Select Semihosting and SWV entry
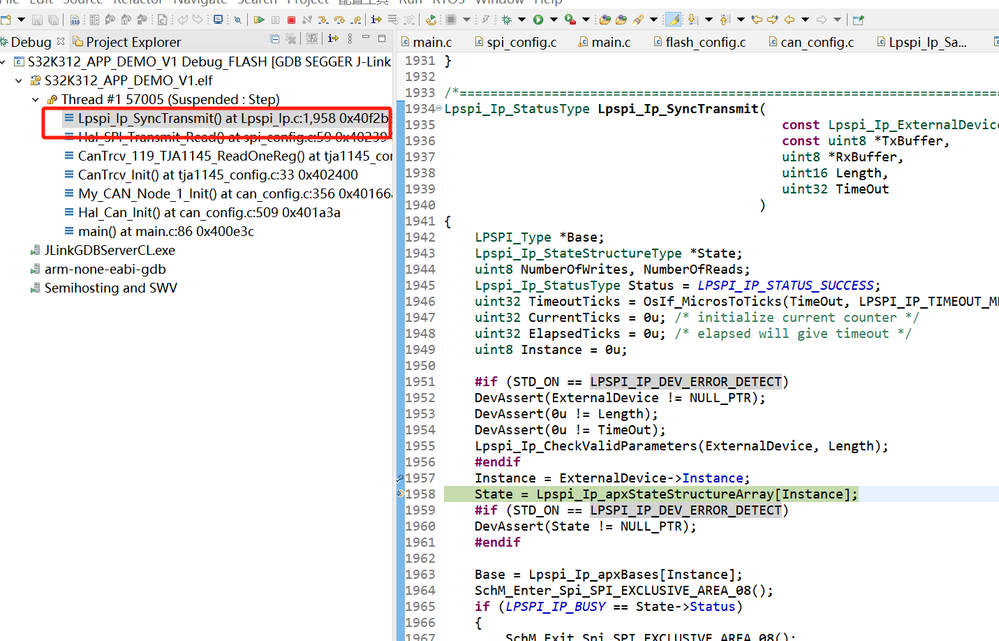The image size is (999, 641). (104, 288)
